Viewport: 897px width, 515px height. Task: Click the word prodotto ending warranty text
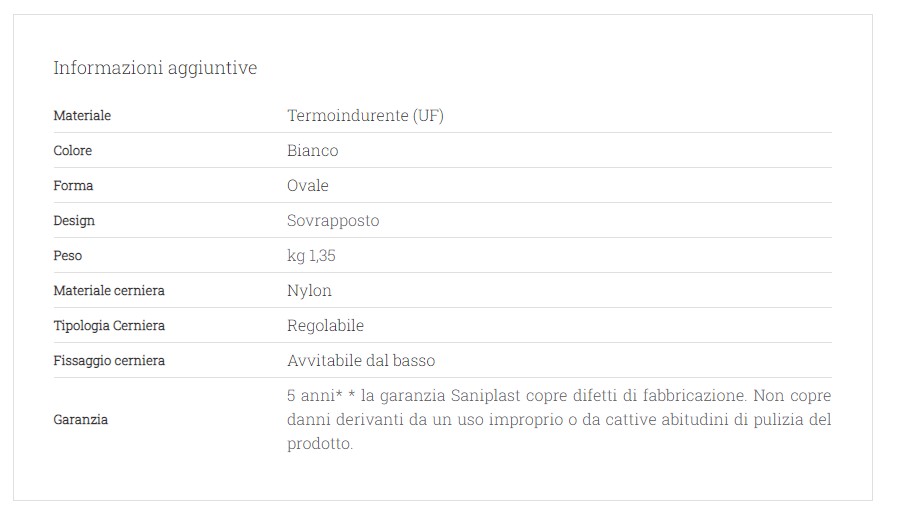tap(320, 443)
